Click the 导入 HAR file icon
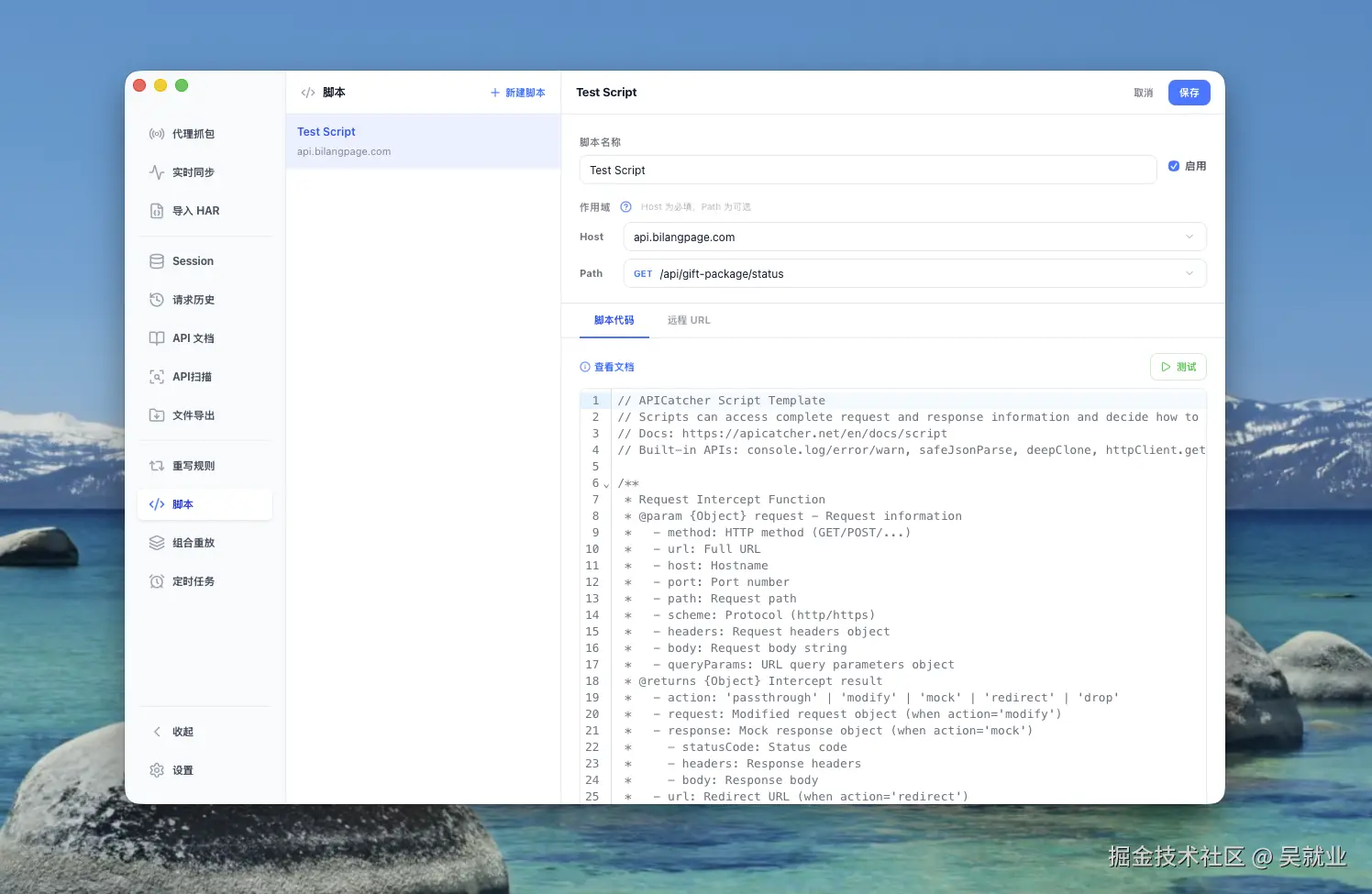 click(x=157, y=211)
